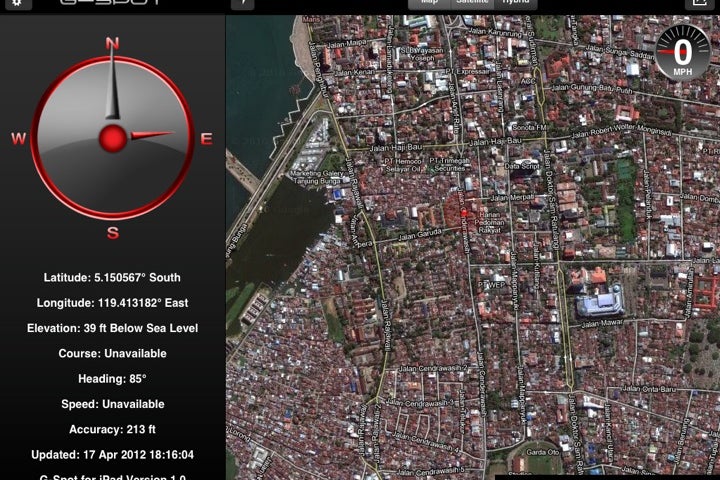Switch map view to Satellite mode
Image resolution: width=720 pixels, height=480 pixels.
click(472, 3)
